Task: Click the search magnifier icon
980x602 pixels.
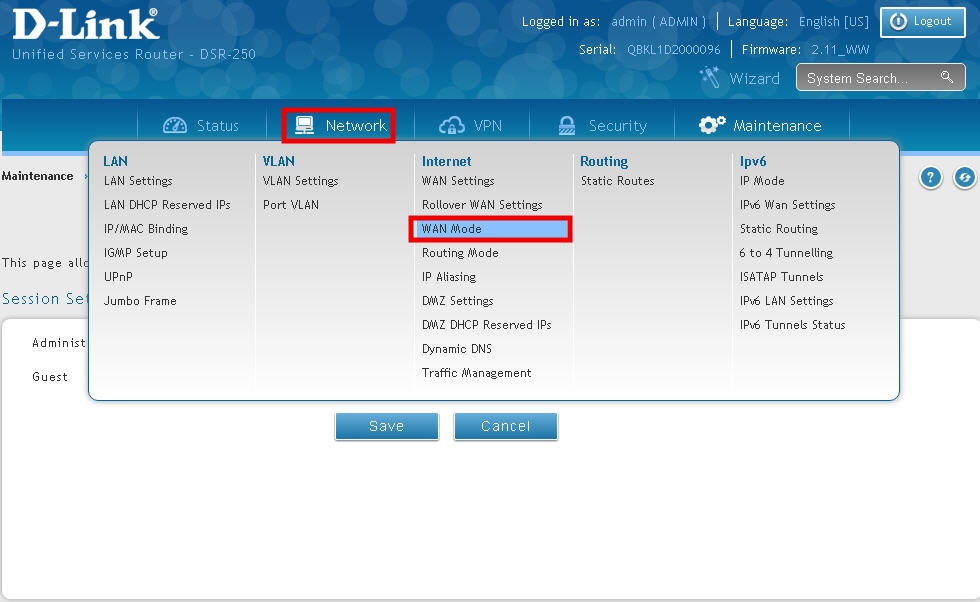Action: click(946, 78)
